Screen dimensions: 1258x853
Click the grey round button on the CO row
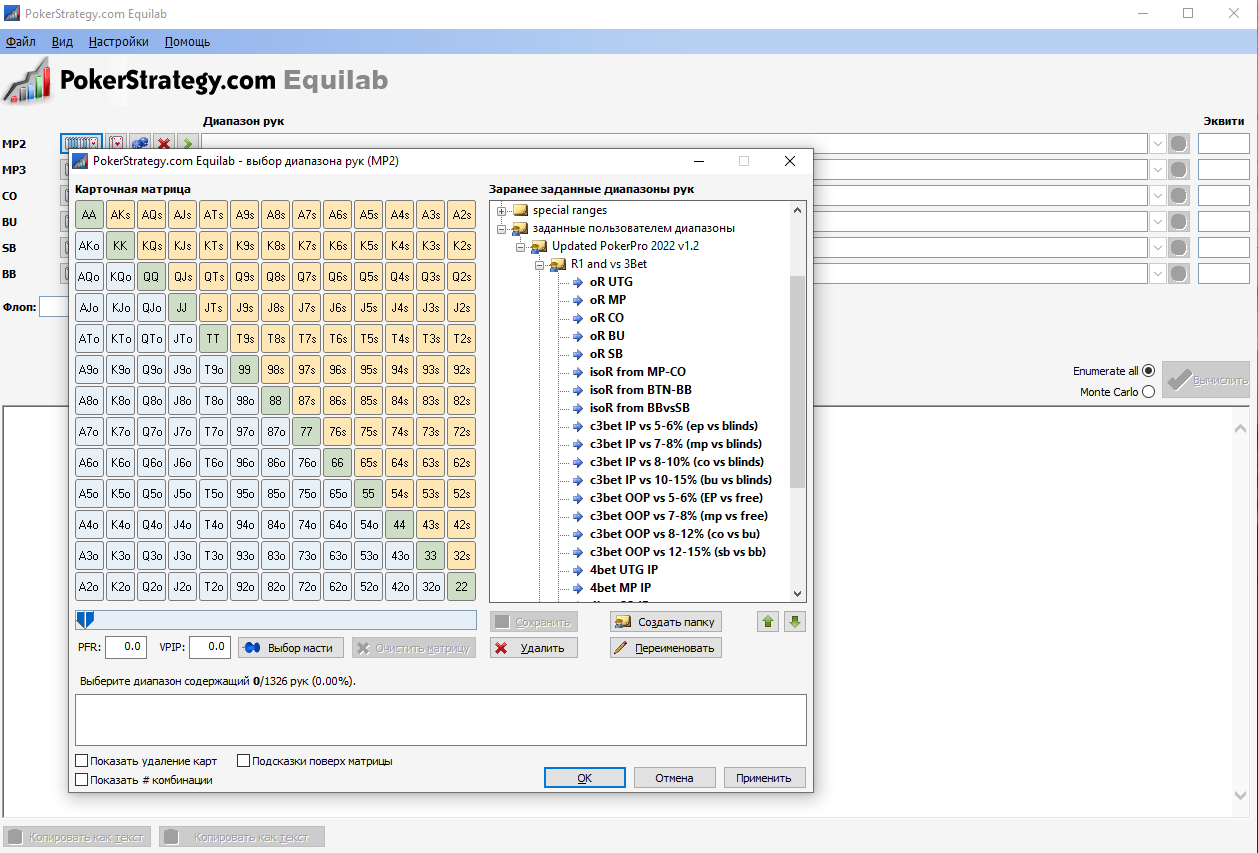pos(1179,196)
